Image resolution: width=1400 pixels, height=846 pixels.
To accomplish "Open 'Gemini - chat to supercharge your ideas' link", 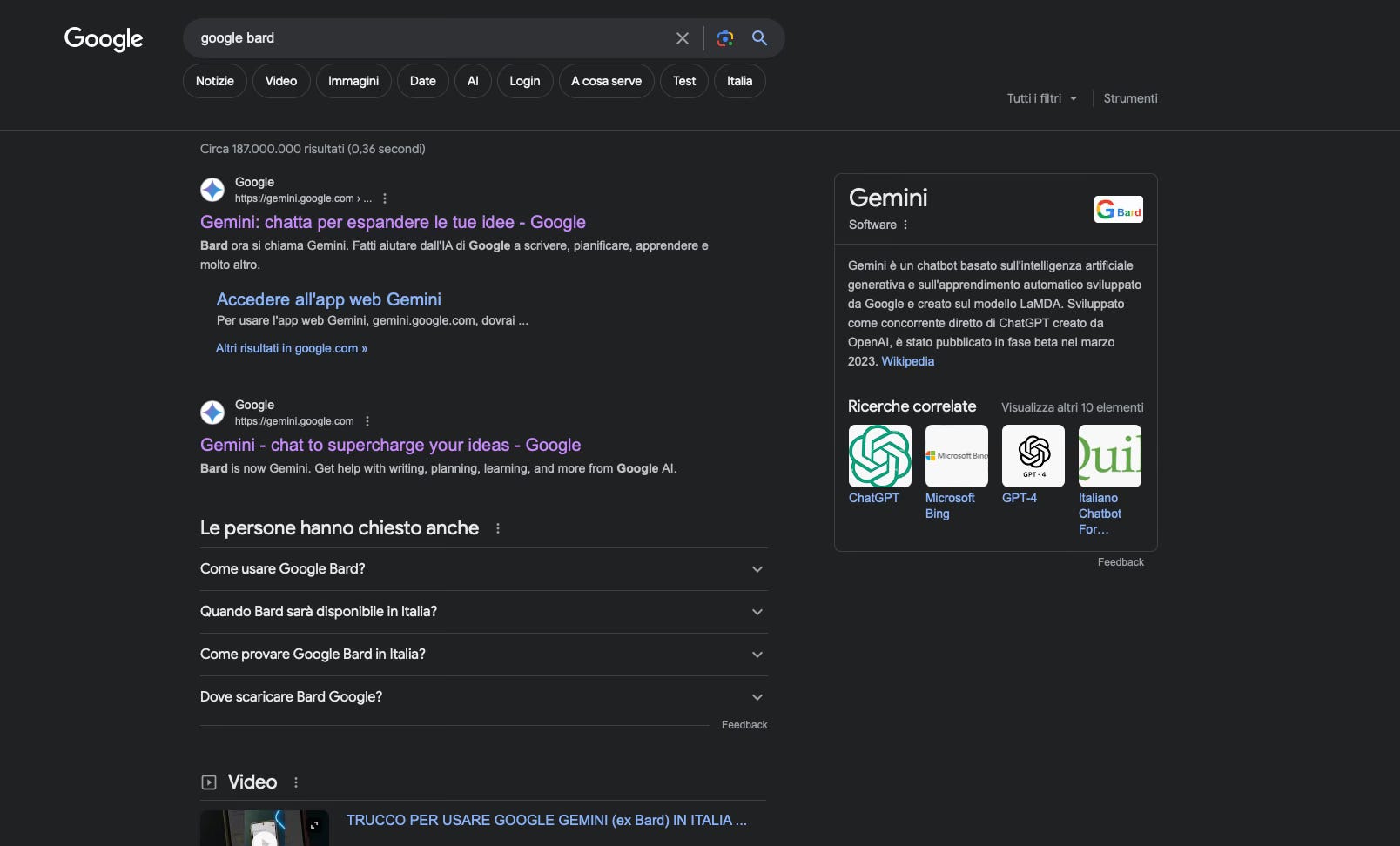I will 391,445.
